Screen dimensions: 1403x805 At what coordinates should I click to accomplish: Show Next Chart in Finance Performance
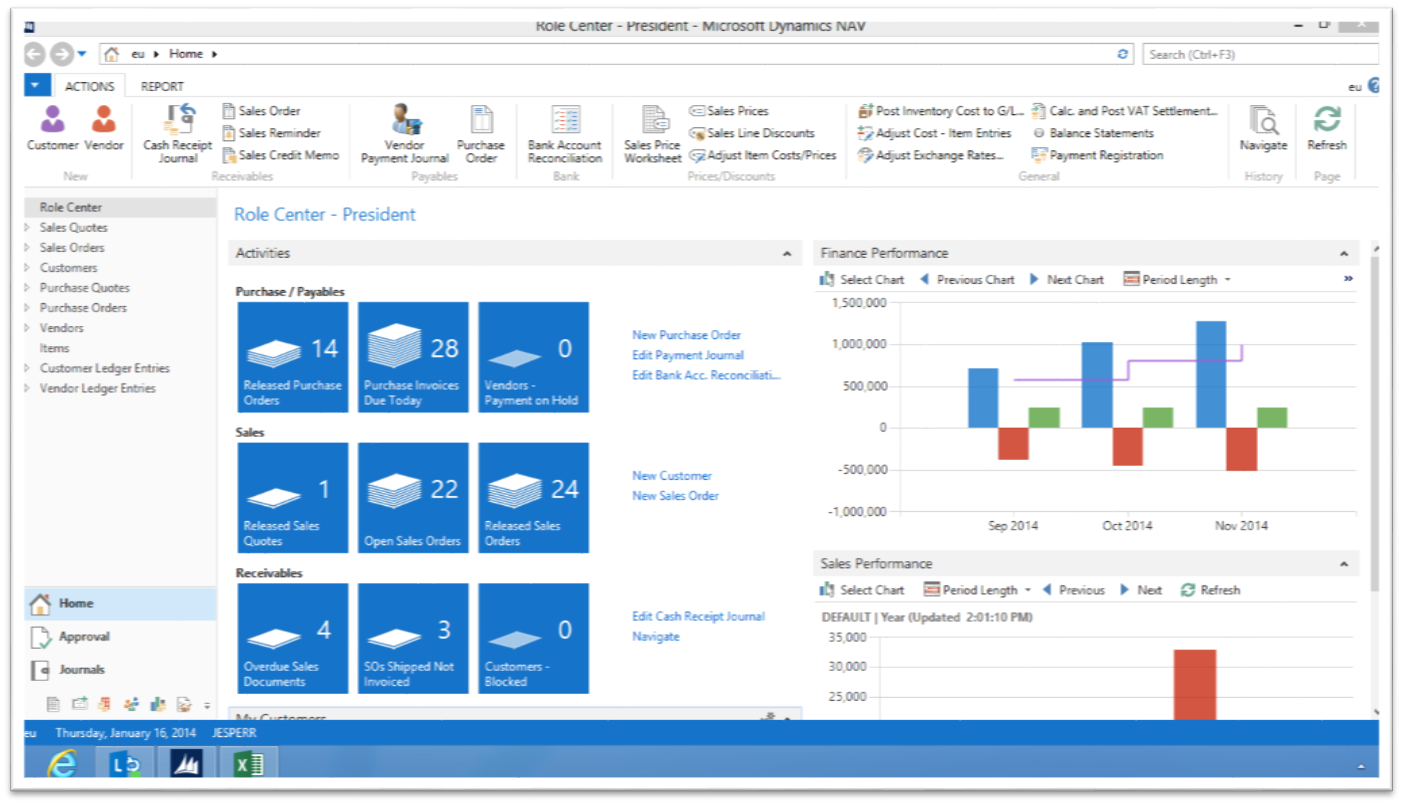[x=1066, y=280]
